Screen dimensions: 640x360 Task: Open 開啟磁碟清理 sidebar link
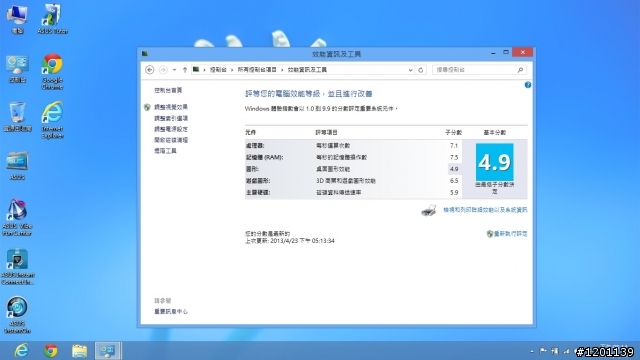[171, 140]
